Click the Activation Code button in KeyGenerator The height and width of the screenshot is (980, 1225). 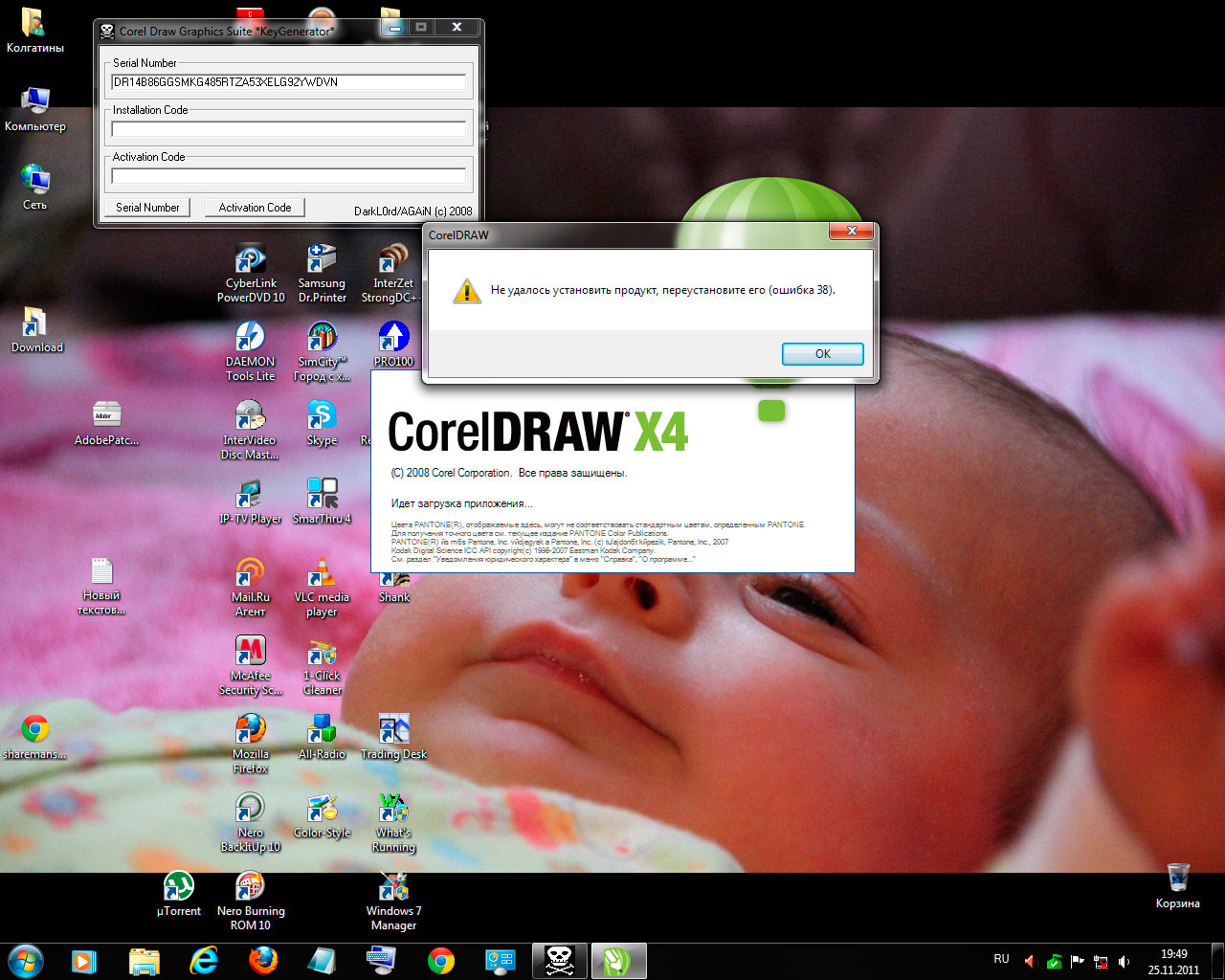tap(255, 208)
